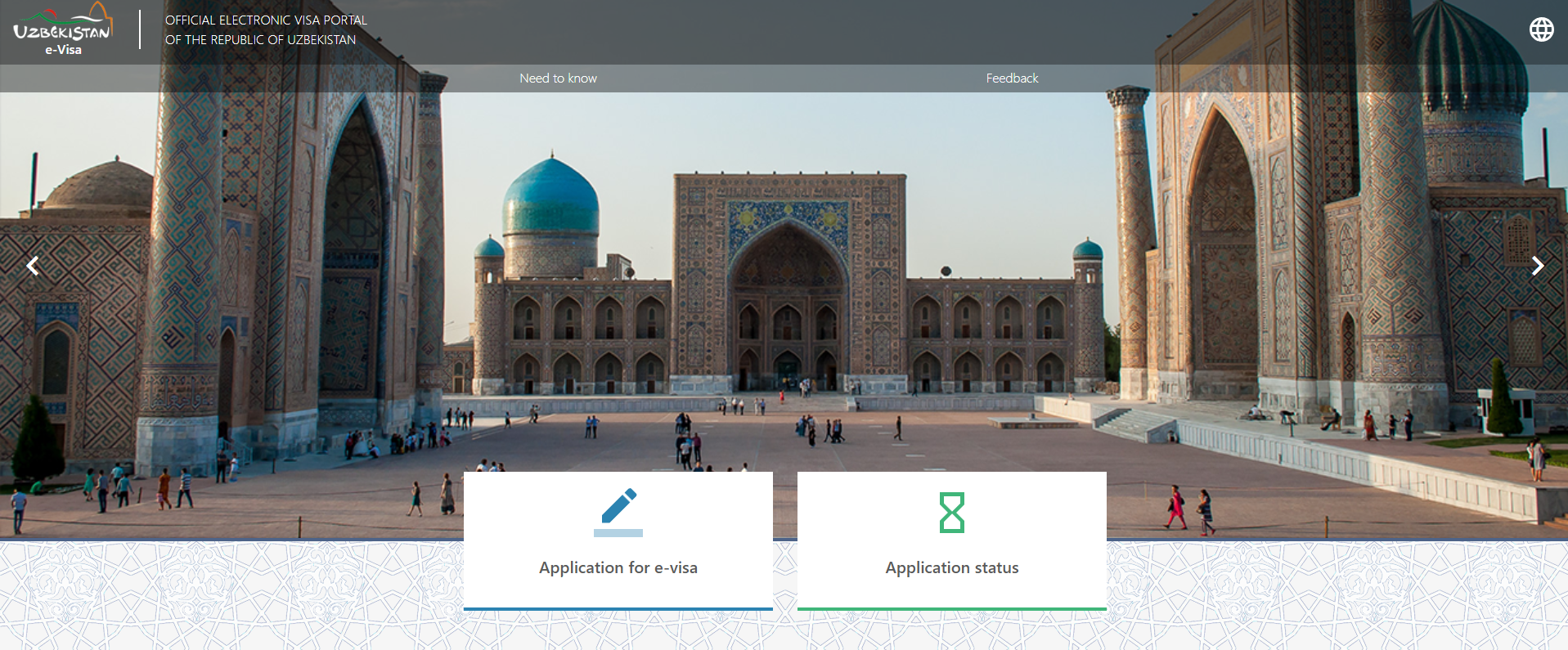1568x650 pixels.
Task: Click the green hourglass status icon
Action: point(952,513)
